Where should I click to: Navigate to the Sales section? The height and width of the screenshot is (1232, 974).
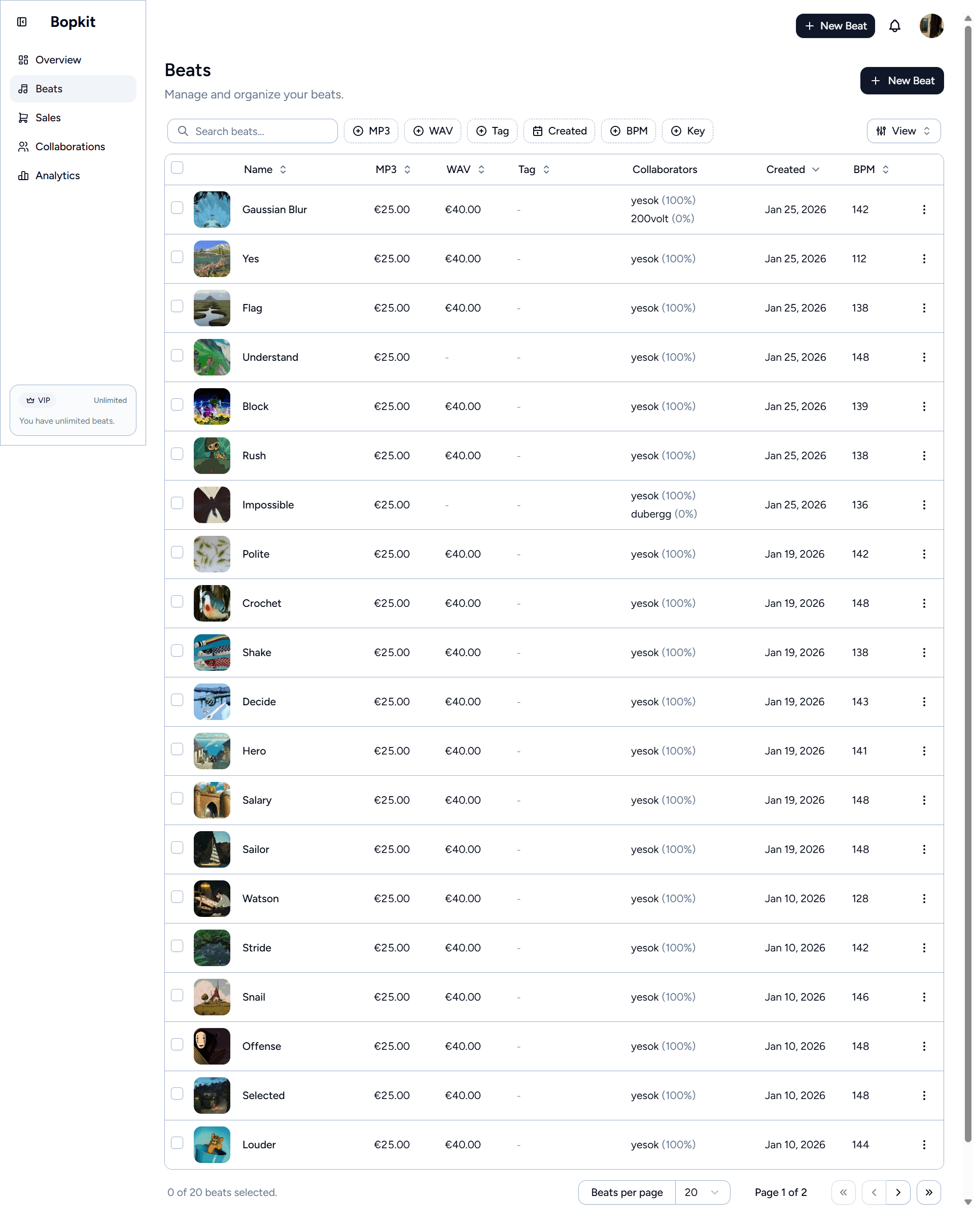click(47, 118)
